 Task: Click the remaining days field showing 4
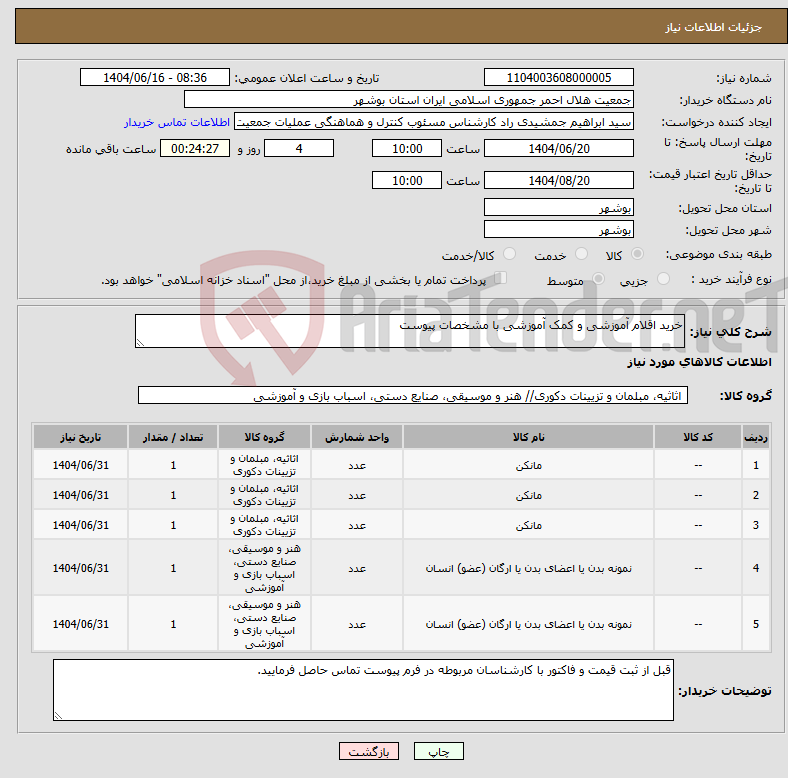click(299, 148)
